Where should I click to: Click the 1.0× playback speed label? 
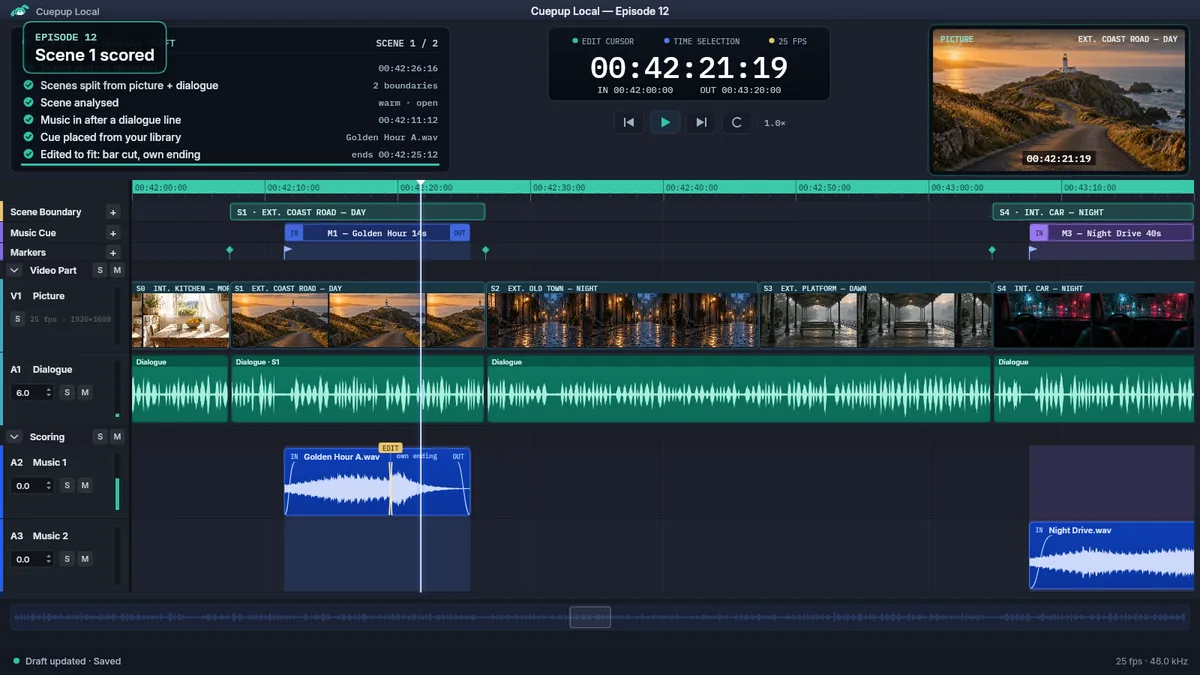tap(775, 123)
